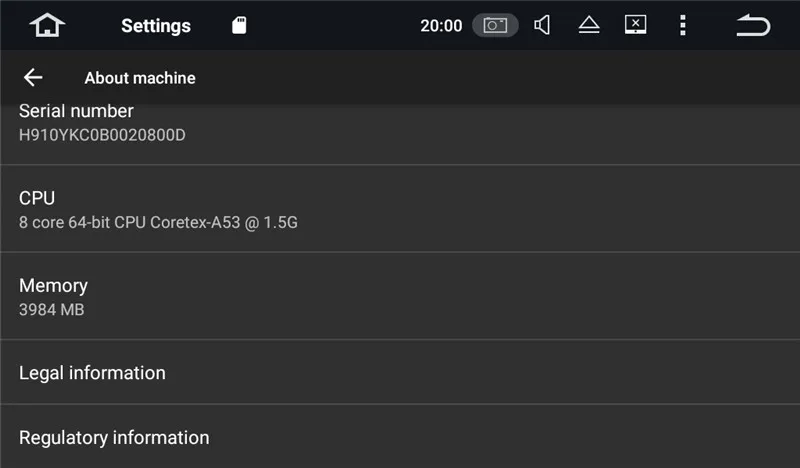800x468 pixels.
Task: Select the Memory entry label
Action: click(x=53, y=285)
